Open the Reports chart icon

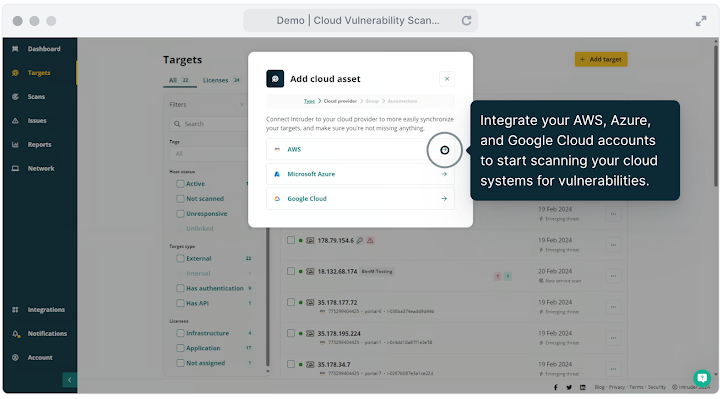tap(15, 144)
